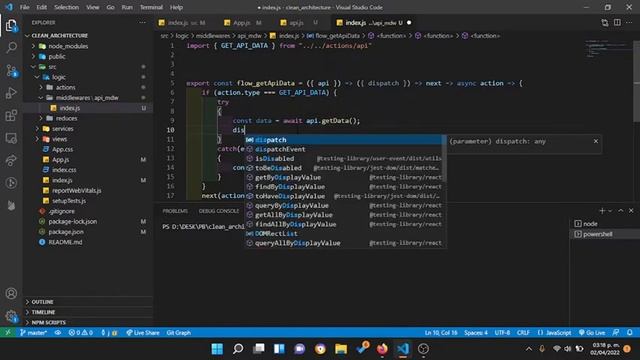Screen dimensions: 640x360
Task: Open Git Graph from status bar
Action: 178,333
